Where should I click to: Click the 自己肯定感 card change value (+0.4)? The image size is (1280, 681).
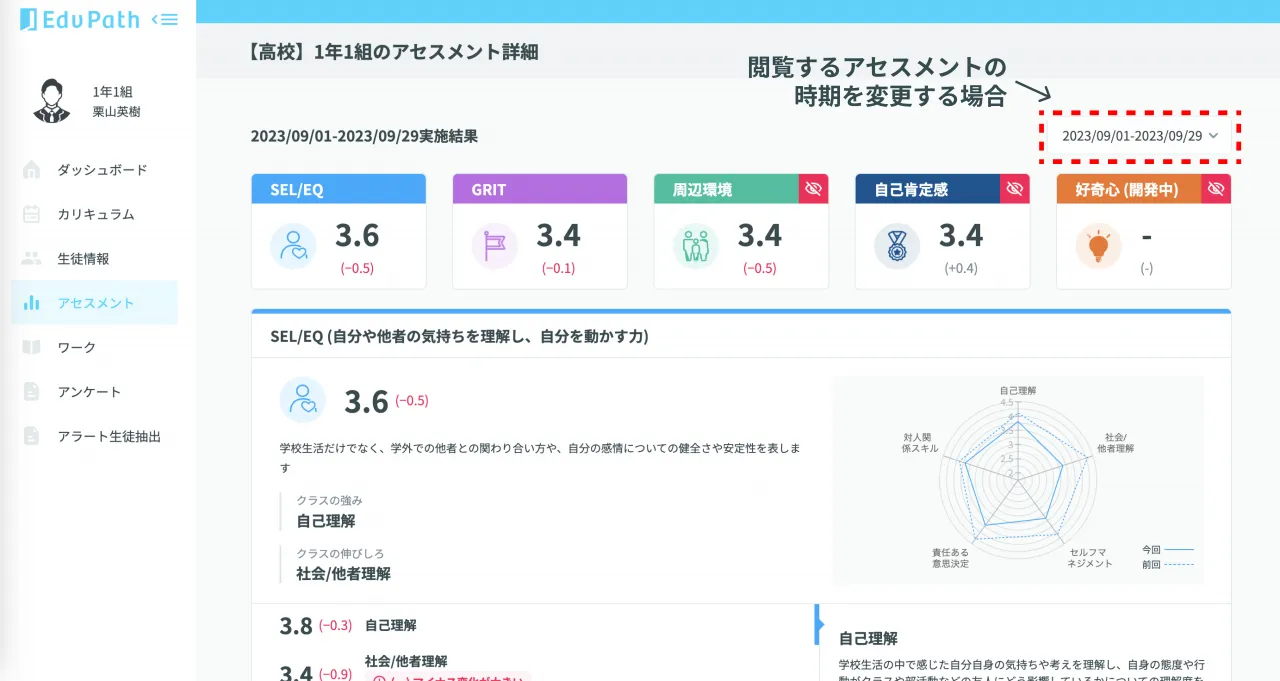960,268
